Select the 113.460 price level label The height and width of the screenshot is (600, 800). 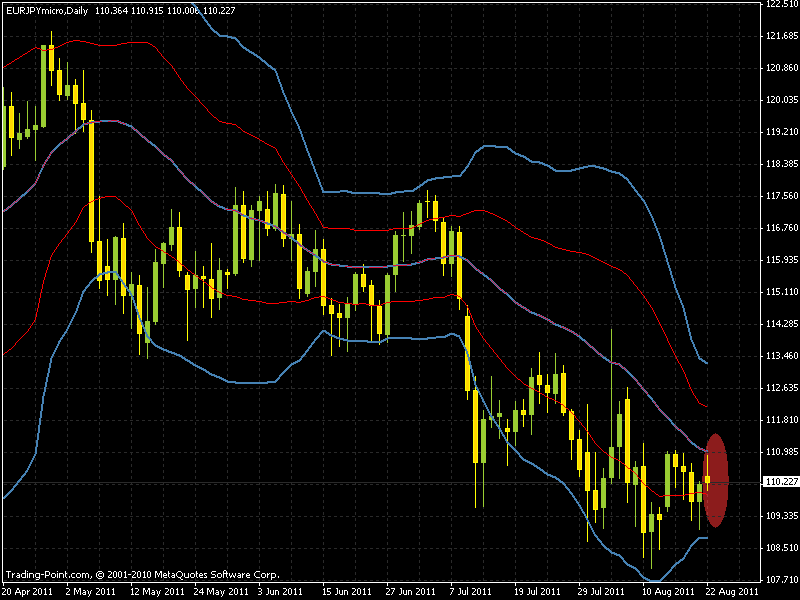(x=782, y=356)
